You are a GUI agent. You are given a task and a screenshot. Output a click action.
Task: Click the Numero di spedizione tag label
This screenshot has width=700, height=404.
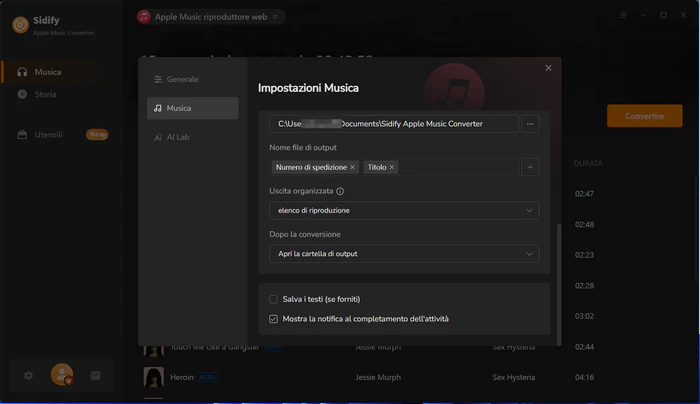pos(311,167)
